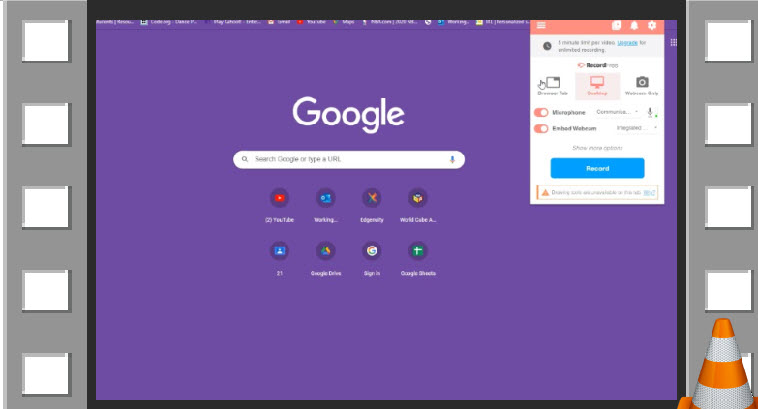Screen dimensions: 758x409
Task: Open the shortcut tile labeled 21
Action: (x=279, y=259)
